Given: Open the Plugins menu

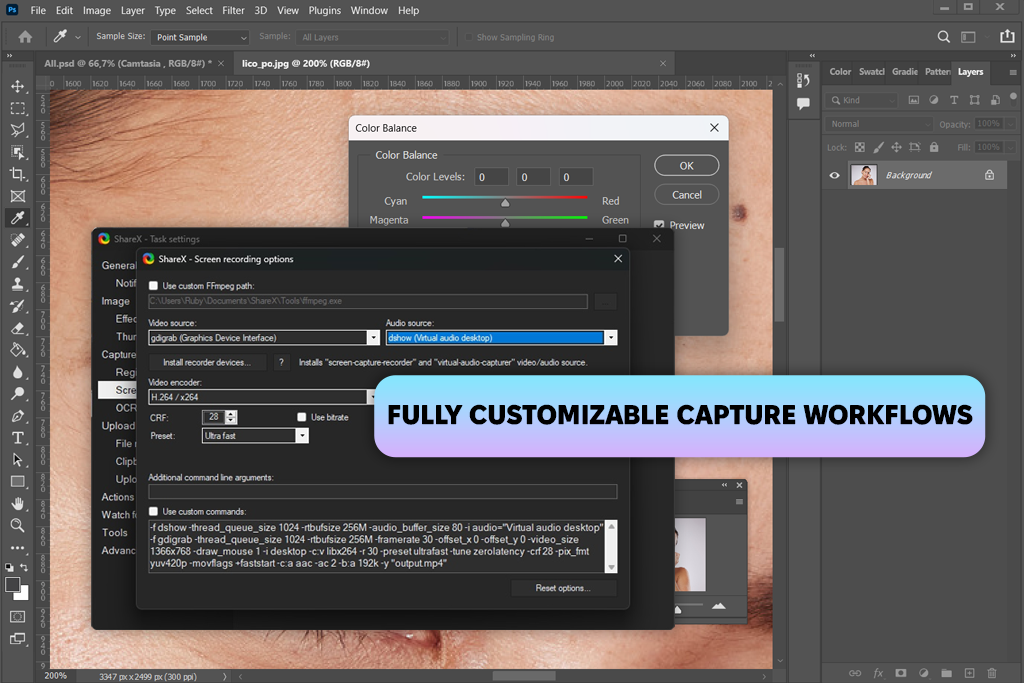Looking at the screenshot, I should (325, 10).
